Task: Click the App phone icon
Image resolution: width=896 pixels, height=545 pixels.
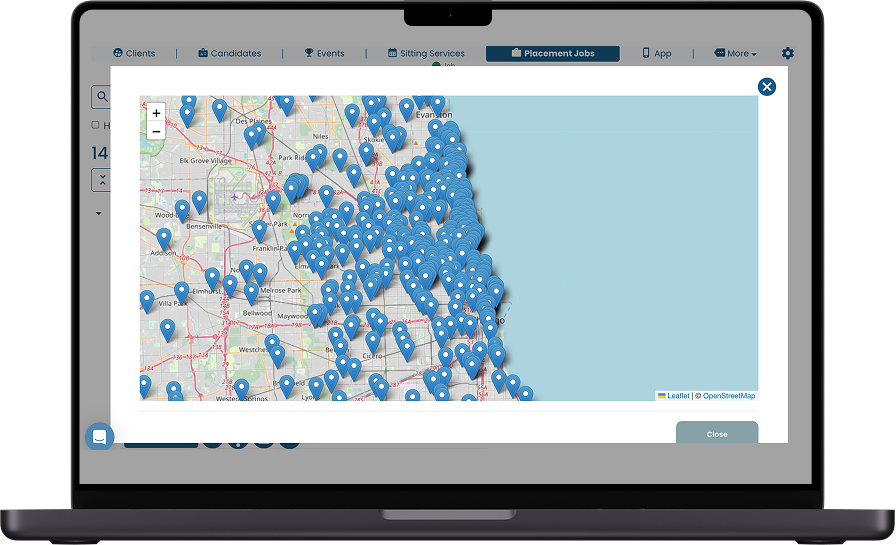Action: click(646, 53)
